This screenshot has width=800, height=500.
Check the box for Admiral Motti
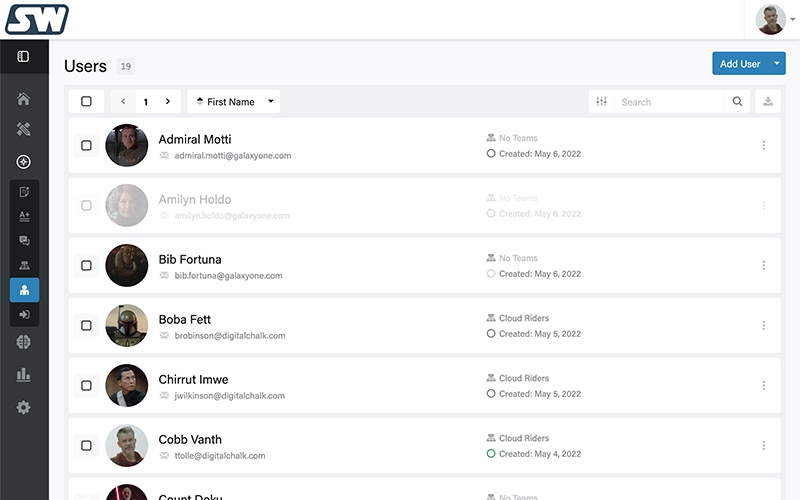(86, 146)
